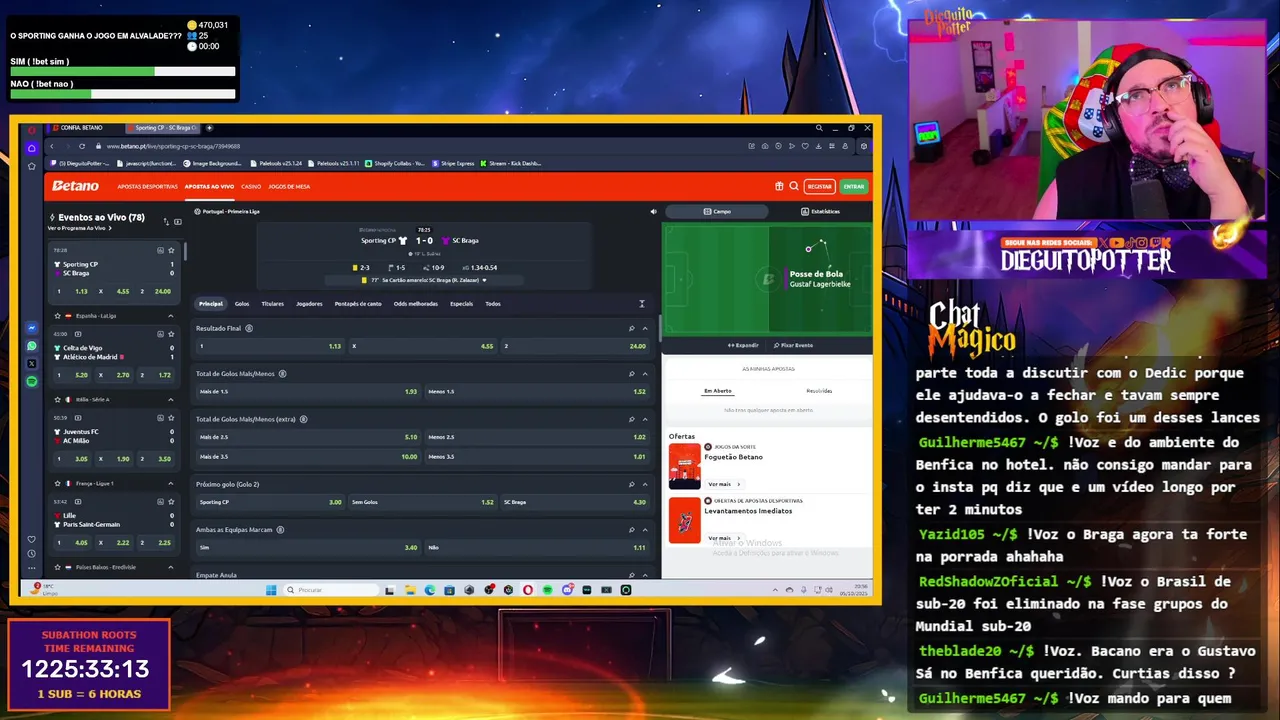Viewport: 1280px width, 720px height.
Task: Open the Opera sidebar bookmarks star icon
Action: pyautogui.click(x=32, y=166)
